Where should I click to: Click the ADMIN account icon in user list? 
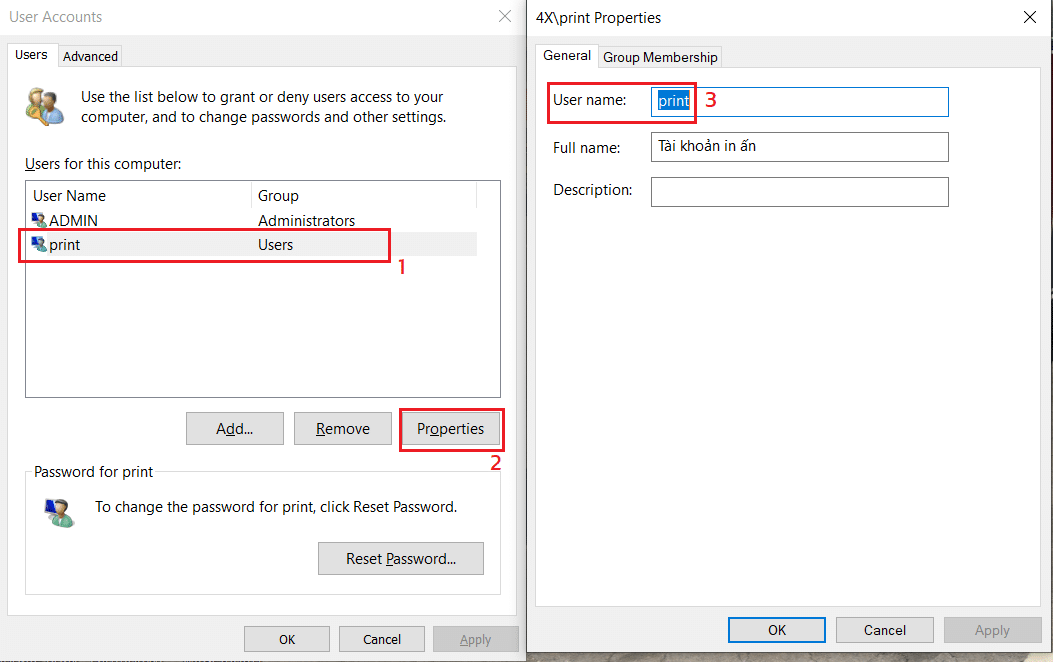point(39,220)
